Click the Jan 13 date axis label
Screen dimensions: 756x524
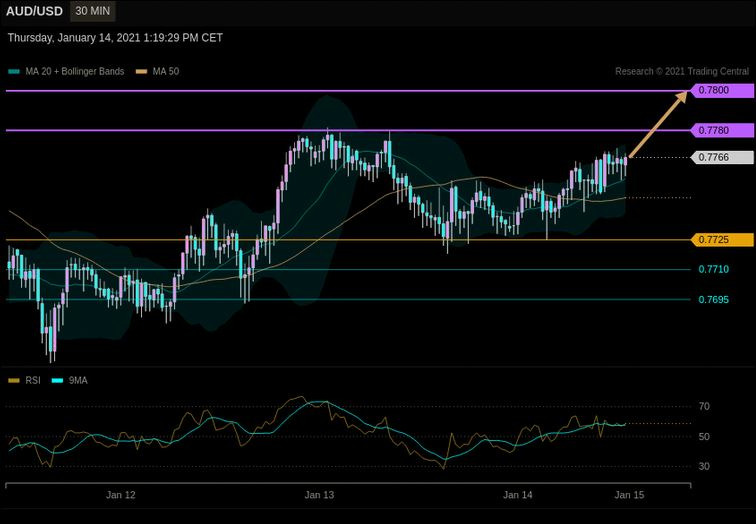click(319, 495)
